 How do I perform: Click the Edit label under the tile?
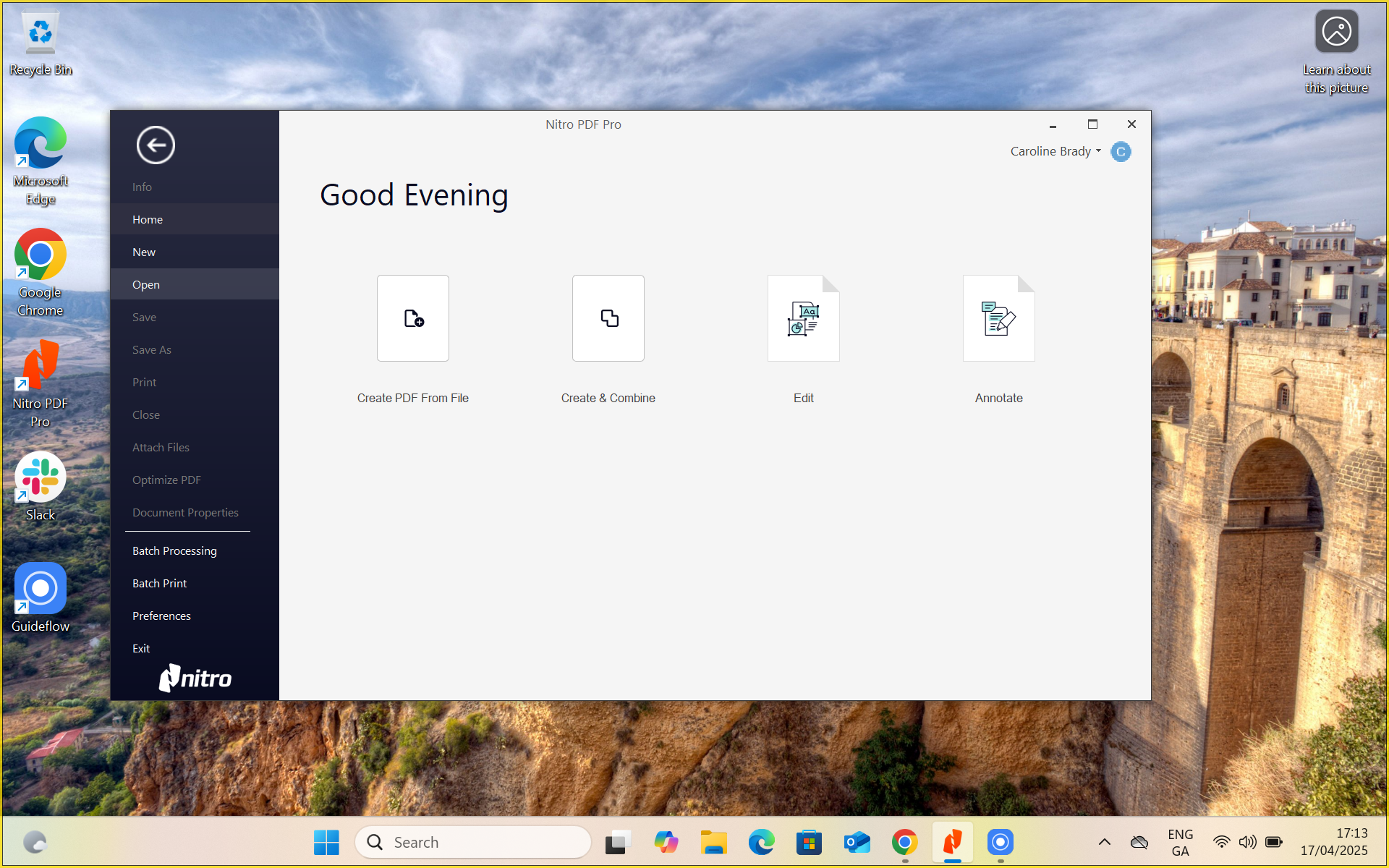804,398
